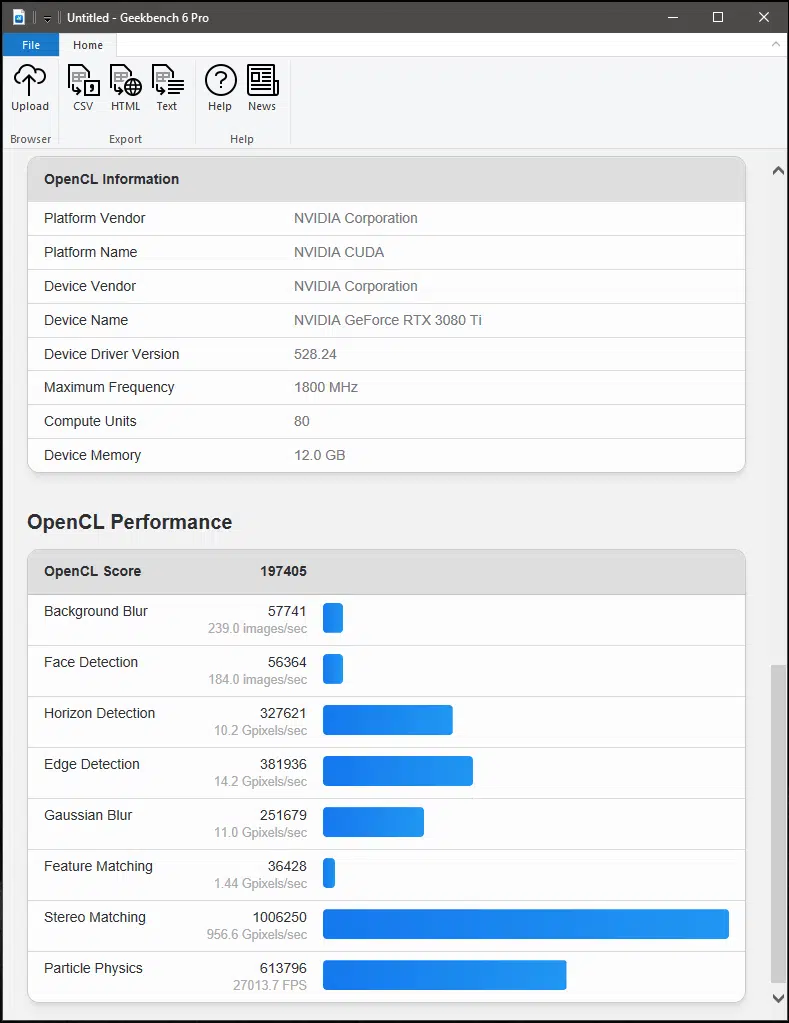789x1023 pixels.
Task: Select the Horizon Detection score 327621
Action: coord(283,713)
